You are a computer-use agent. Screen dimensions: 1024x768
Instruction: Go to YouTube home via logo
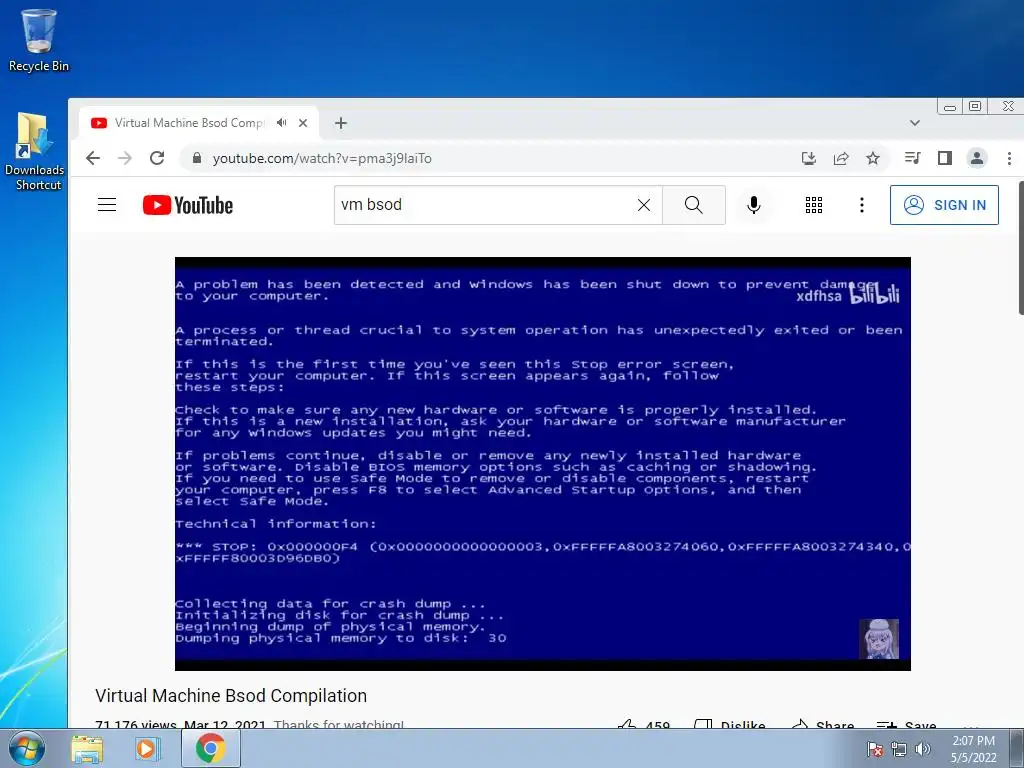click(188, 205)
